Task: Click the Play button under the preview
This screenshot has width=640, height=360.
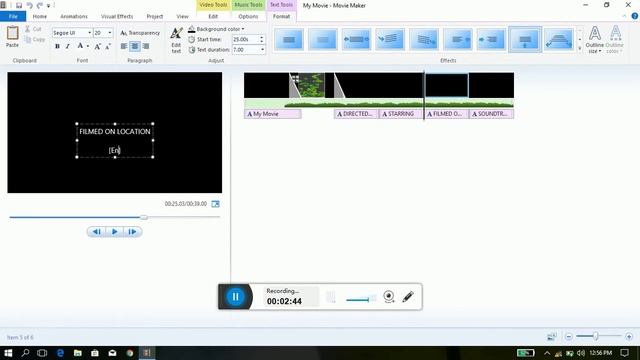Action: [115, 231]
